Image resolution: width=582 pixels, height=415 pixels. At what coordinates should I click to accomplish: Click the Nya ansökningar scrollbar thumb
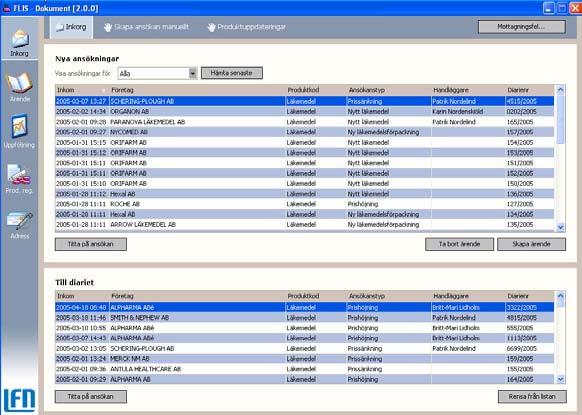point(560,120)
